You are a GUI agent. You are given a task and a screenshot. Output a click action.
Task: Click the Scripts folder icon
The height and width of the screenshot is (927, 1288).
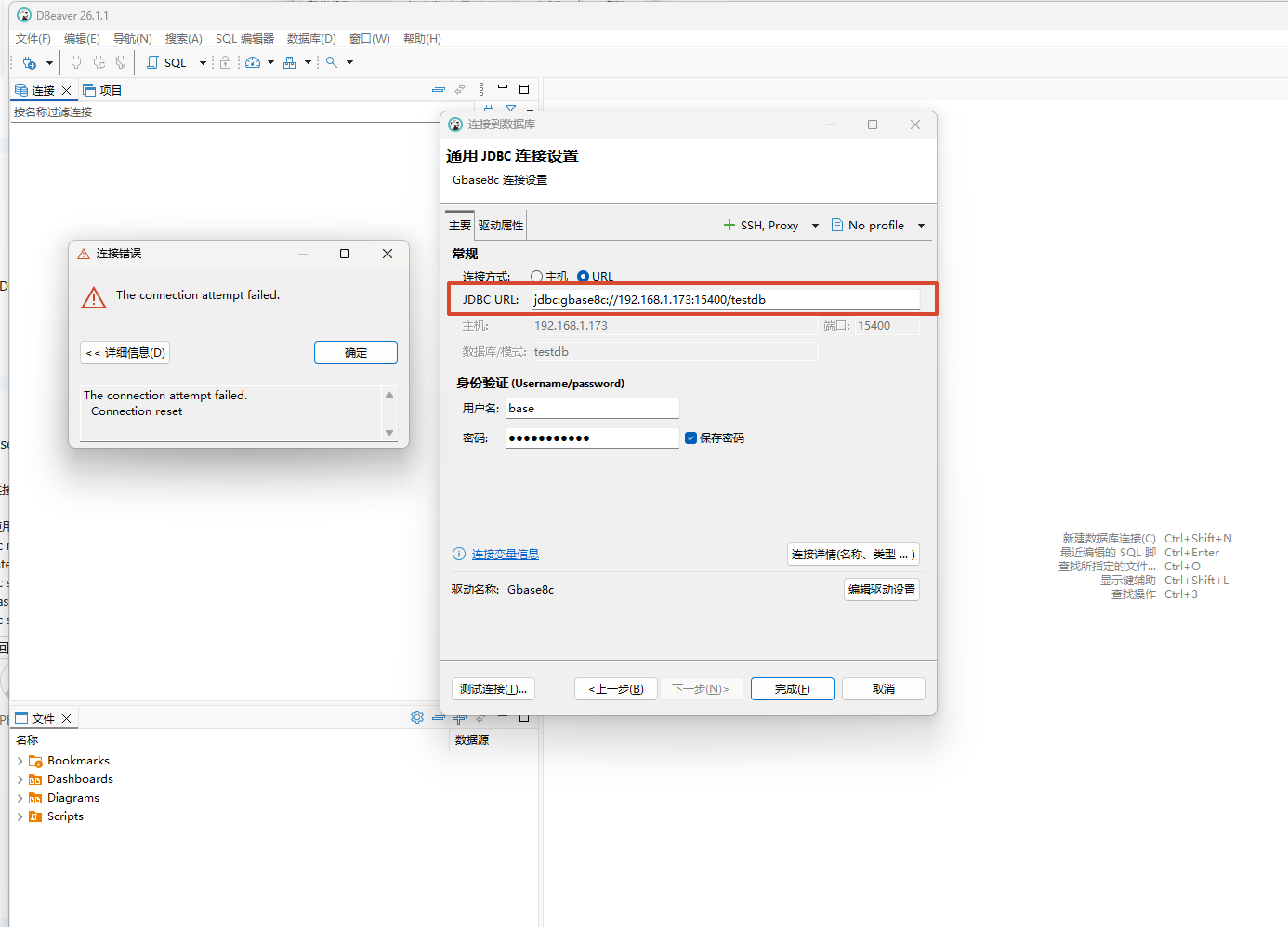[x=35, y=816]
